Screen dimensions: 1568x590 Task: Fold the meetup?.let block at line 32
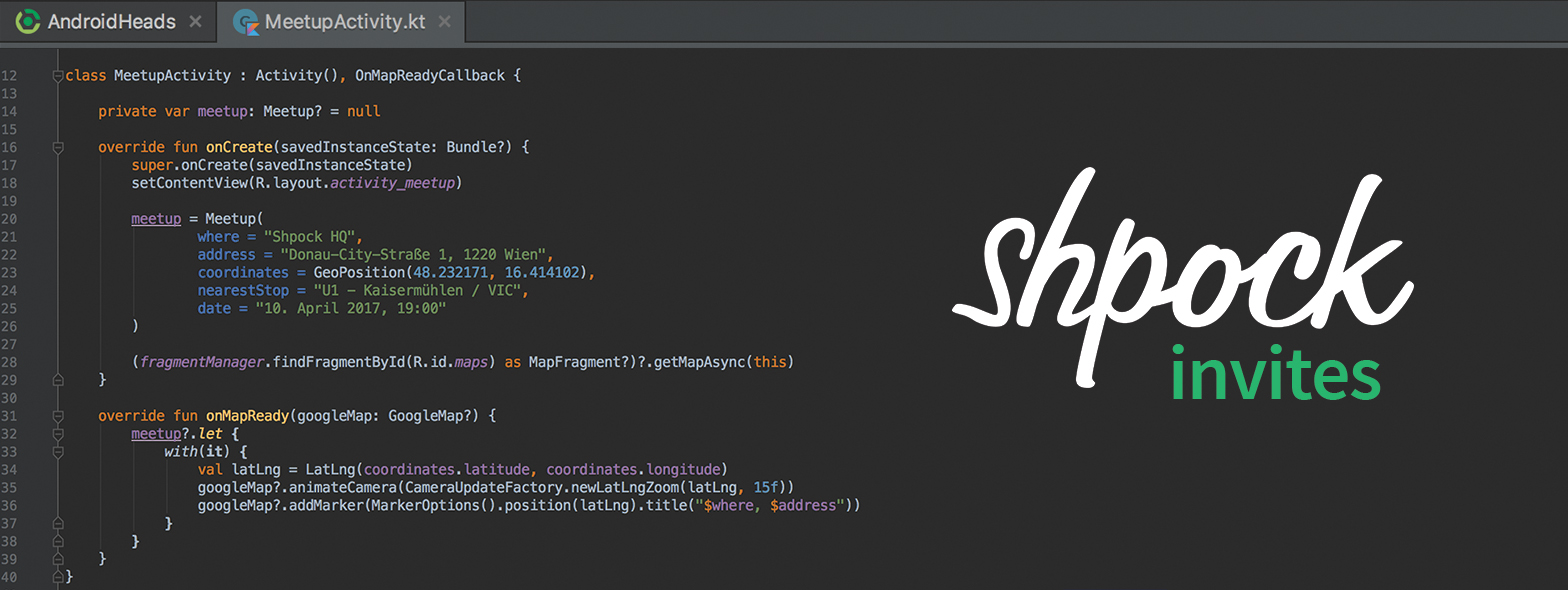point(58,433)
